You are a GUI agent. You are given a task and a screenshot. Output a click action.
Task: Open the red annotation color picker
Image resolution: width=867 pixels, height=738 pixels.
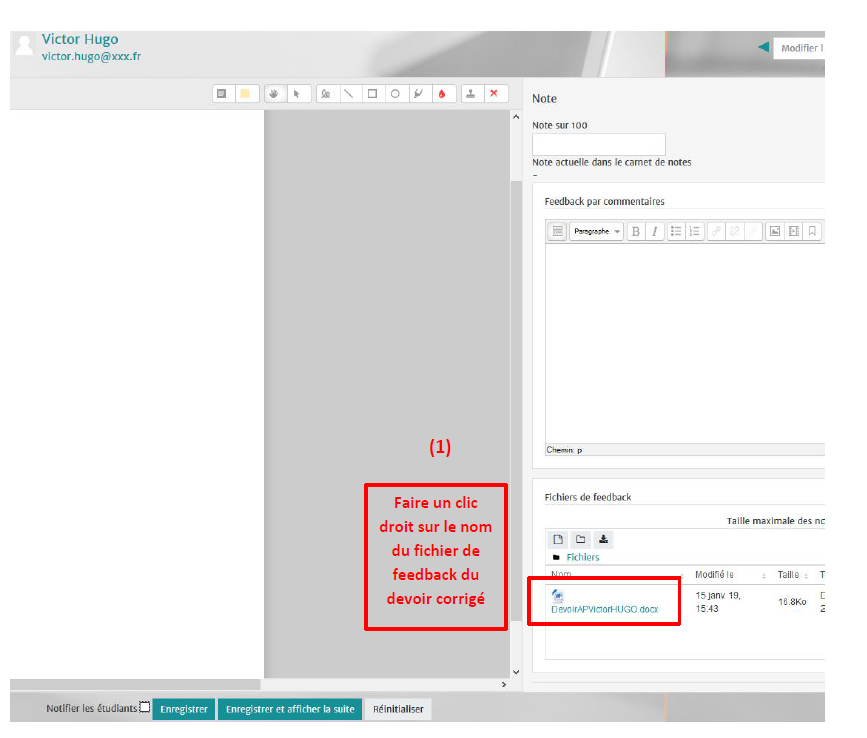(442, 94)
